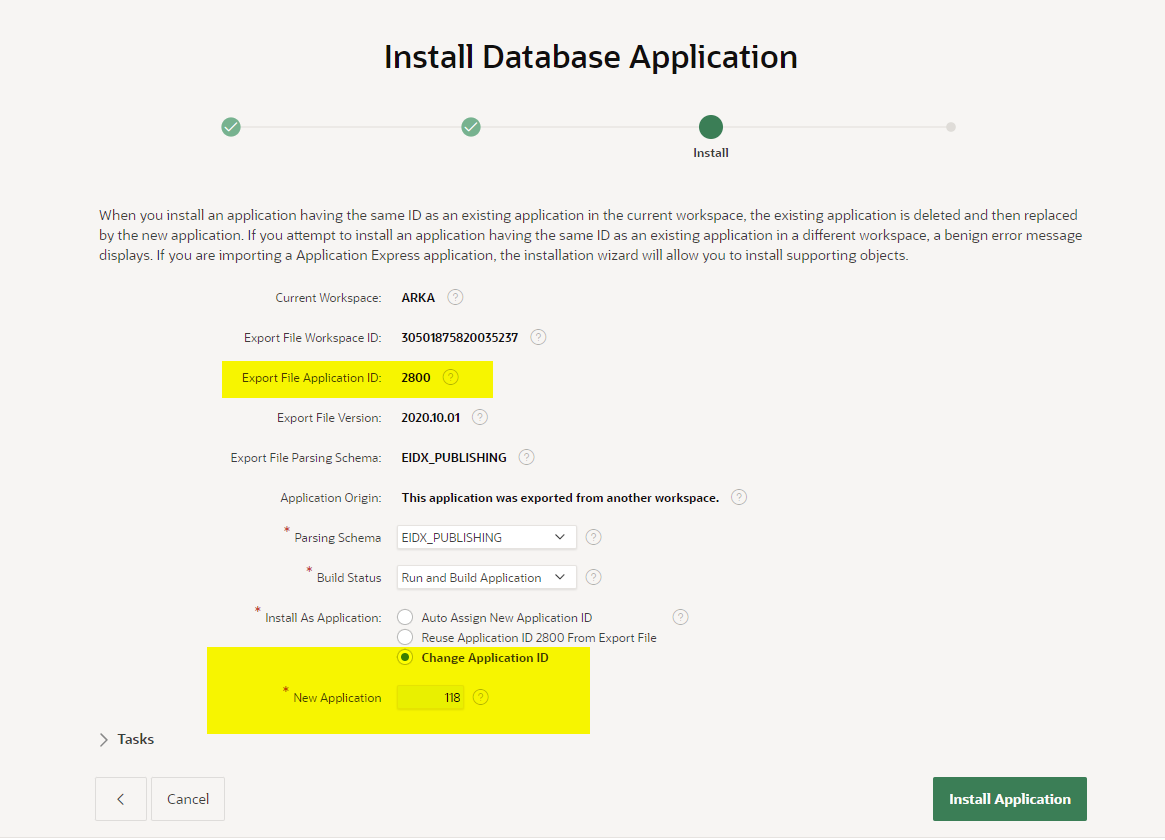
Task: Go to first completed wizard step
Action: point(231,127)
